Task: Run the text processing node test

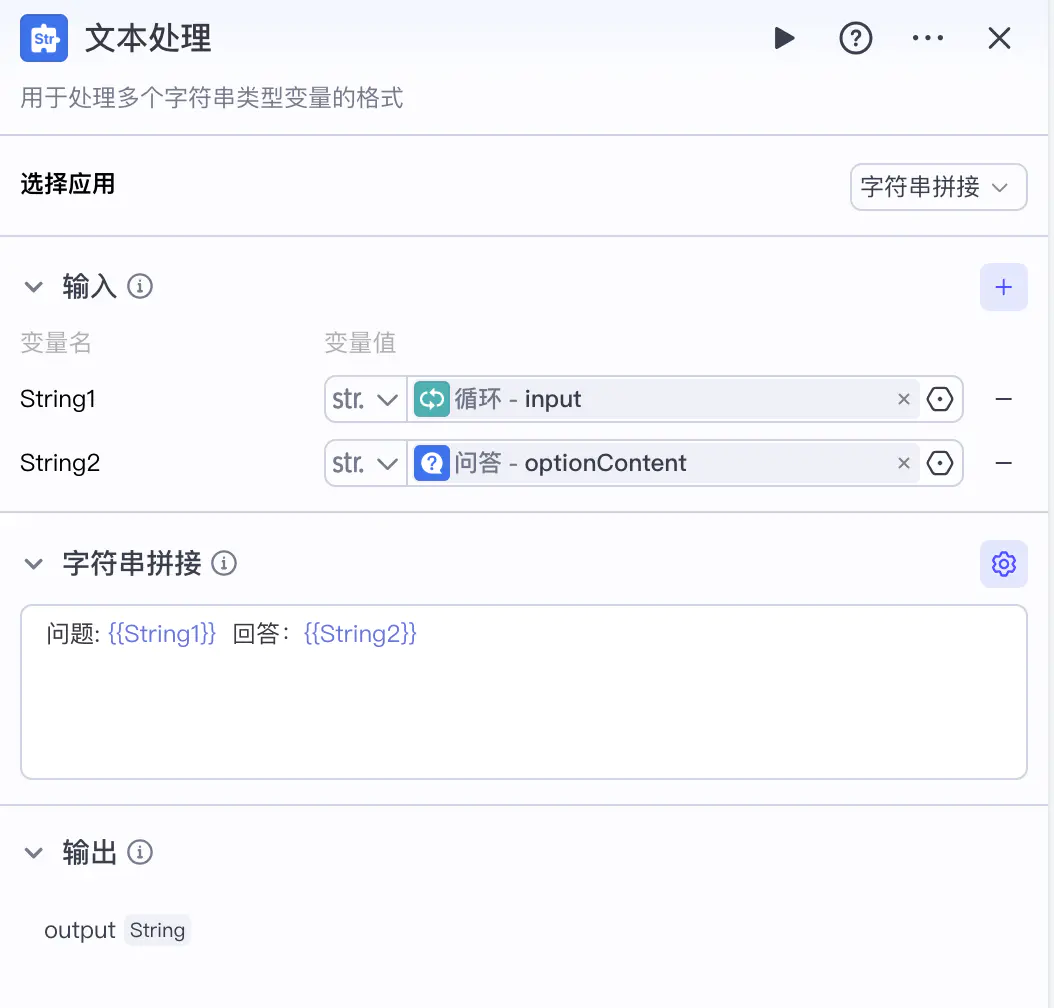Action: (784, 38)
